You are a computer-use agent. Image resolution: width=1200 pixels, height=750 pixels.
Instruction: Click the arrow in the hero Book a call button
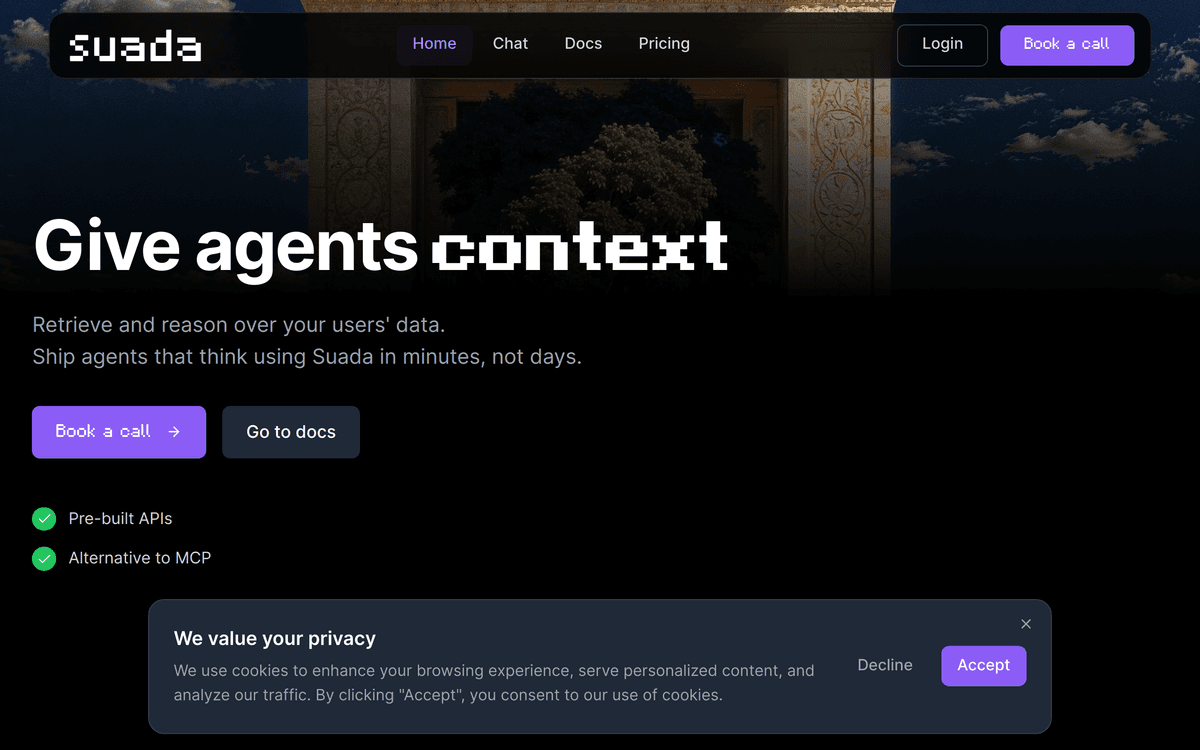[x=174, y=432]
